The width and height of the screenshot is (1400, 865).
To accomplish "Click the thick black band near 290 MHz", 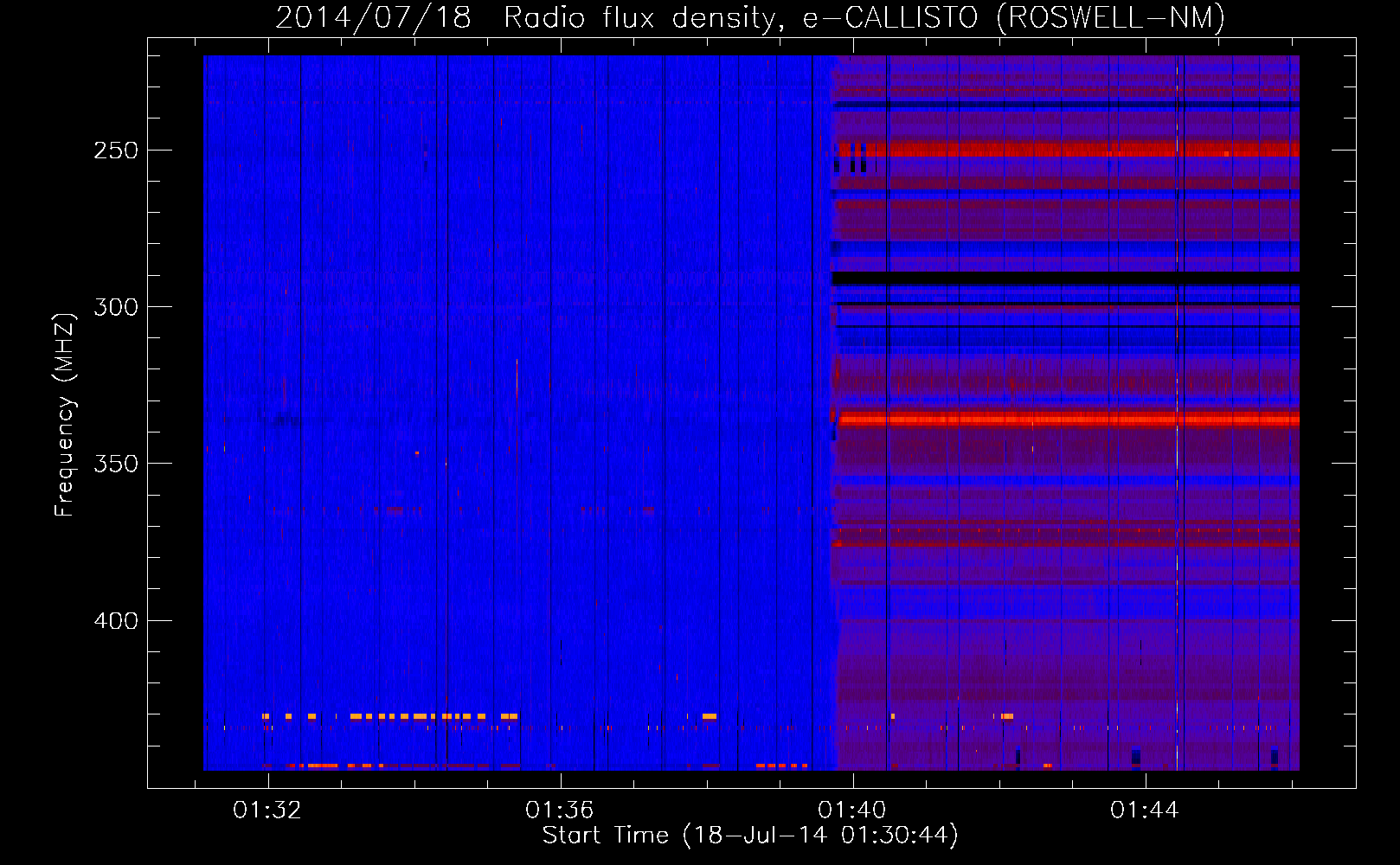I will coord(1065,279).
